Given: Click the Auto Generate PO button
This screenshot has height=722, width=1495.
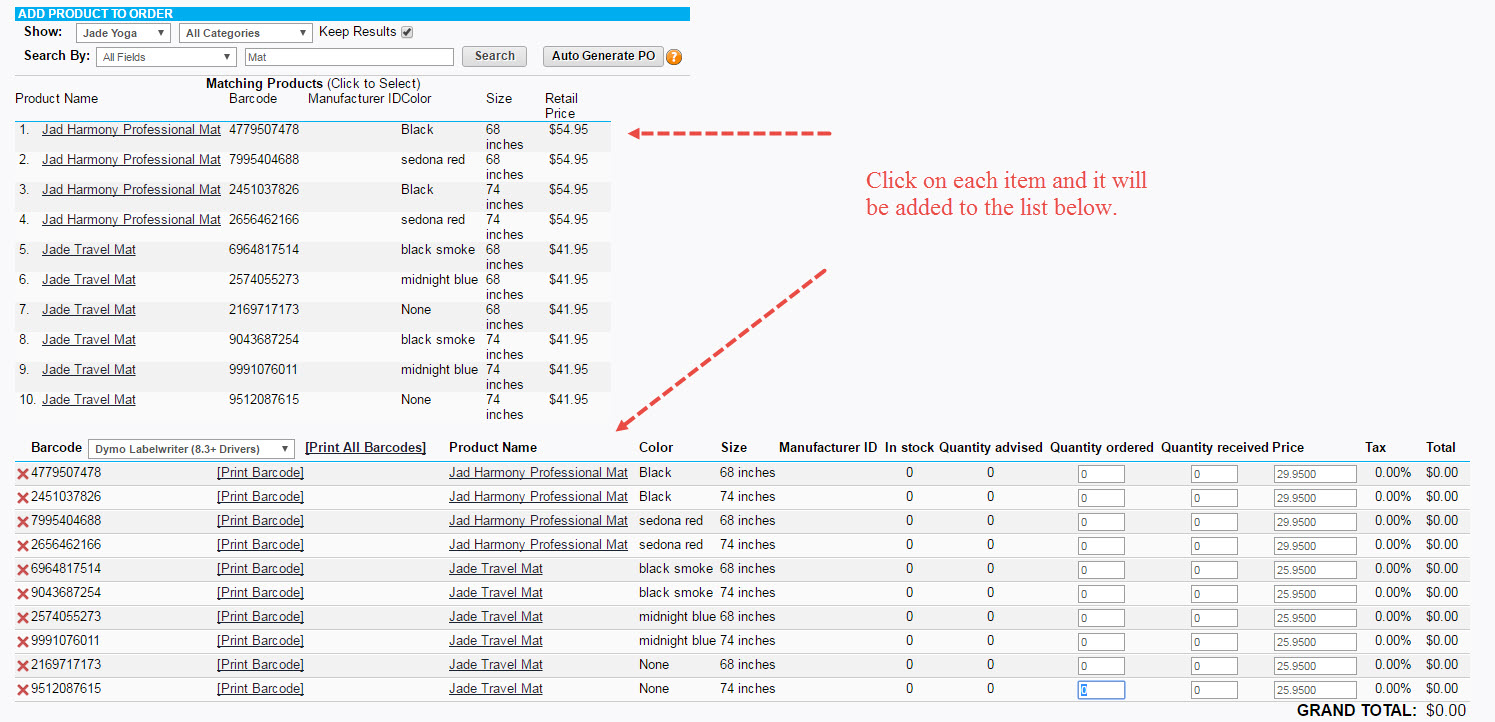Looking at the screenshot, I should [x=603, y=56].
